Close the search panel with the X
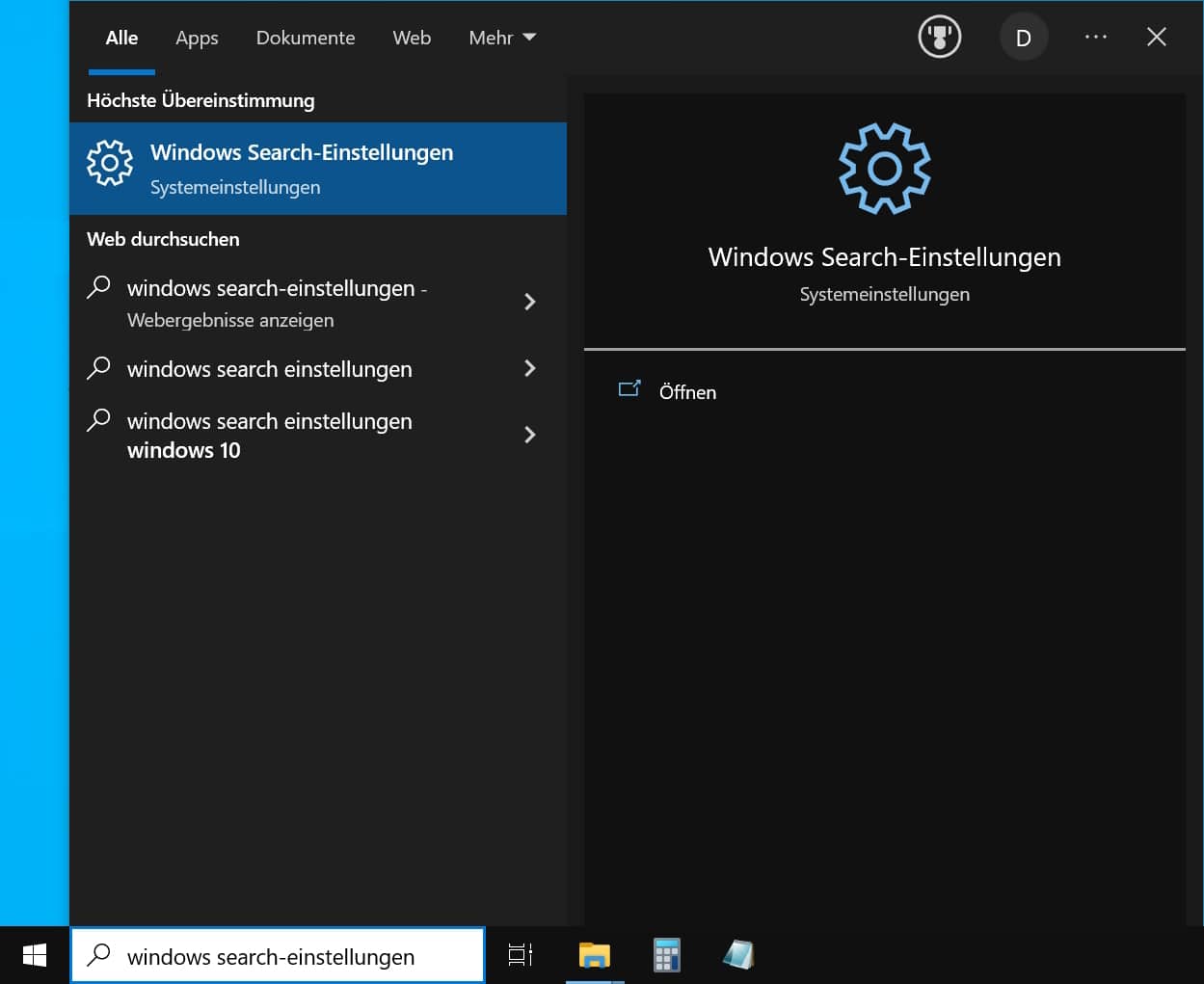The height and width of the screenshot is (984, 1204). click(x=1157, y=37)
